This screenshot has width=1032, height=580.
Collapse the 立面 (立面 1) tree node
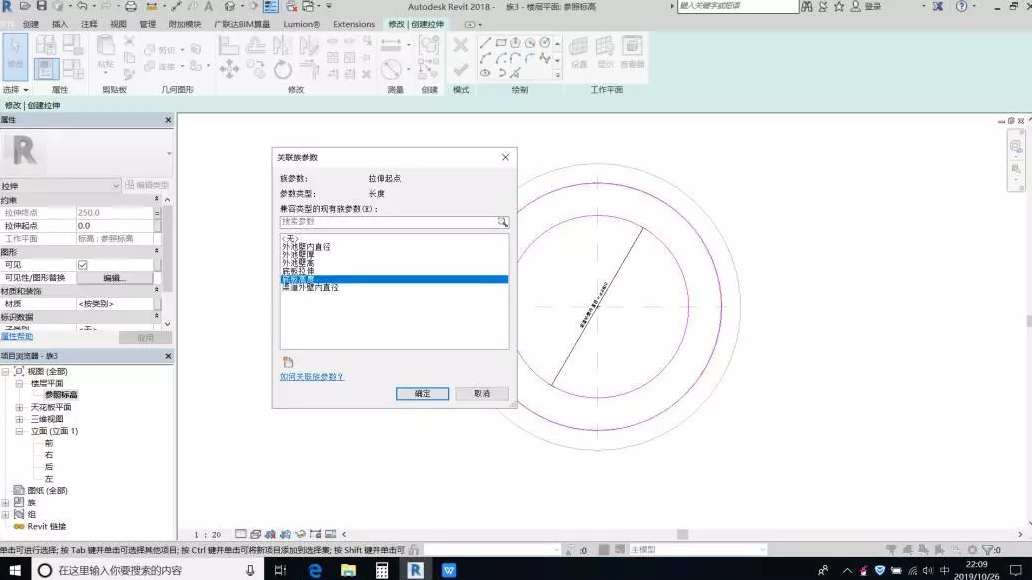pos(19,431)
